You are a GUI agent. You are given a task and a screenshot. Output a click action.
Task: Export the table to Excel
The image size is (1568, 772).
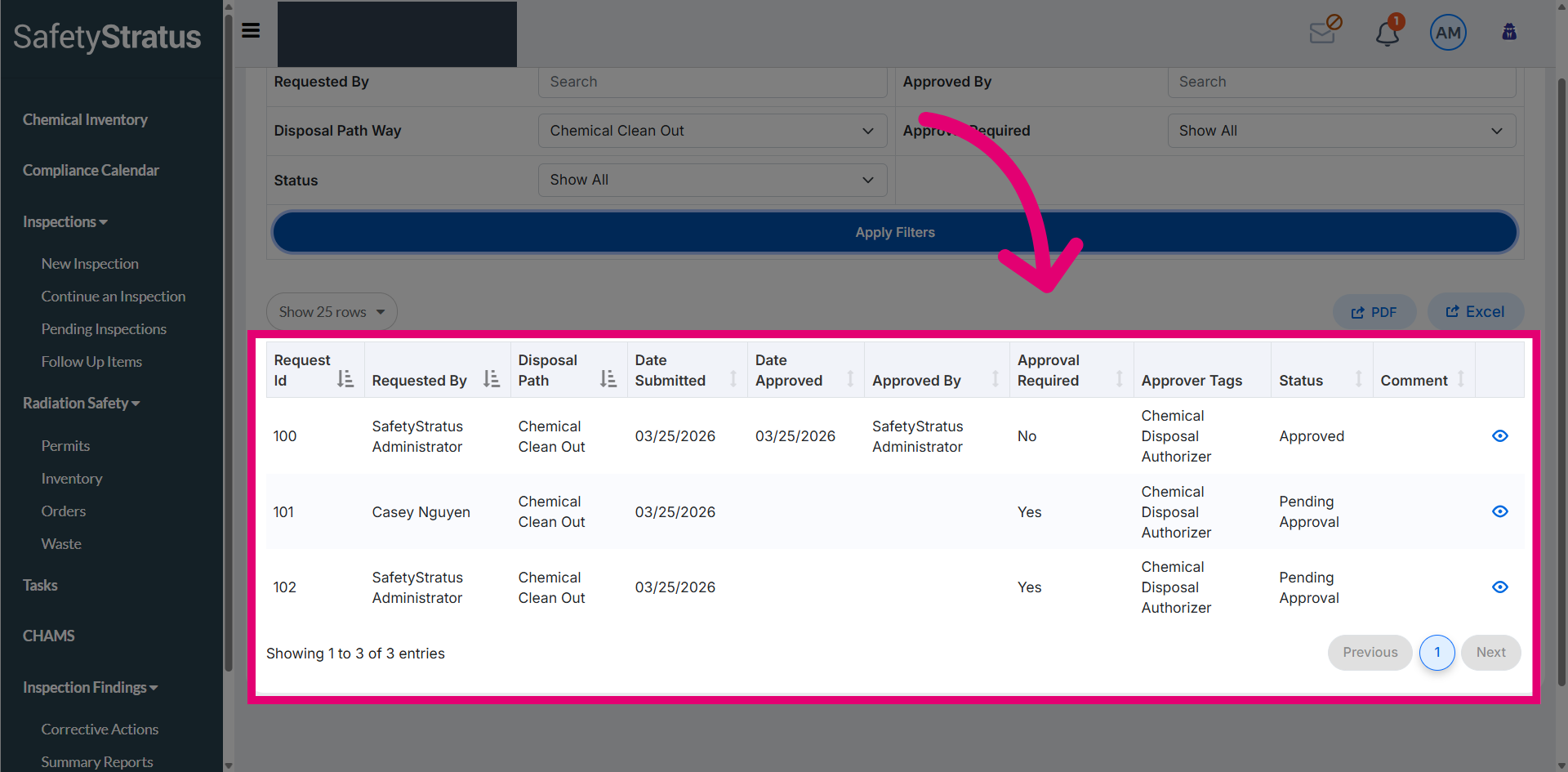pyautogui.click(x=1475, y=312)
